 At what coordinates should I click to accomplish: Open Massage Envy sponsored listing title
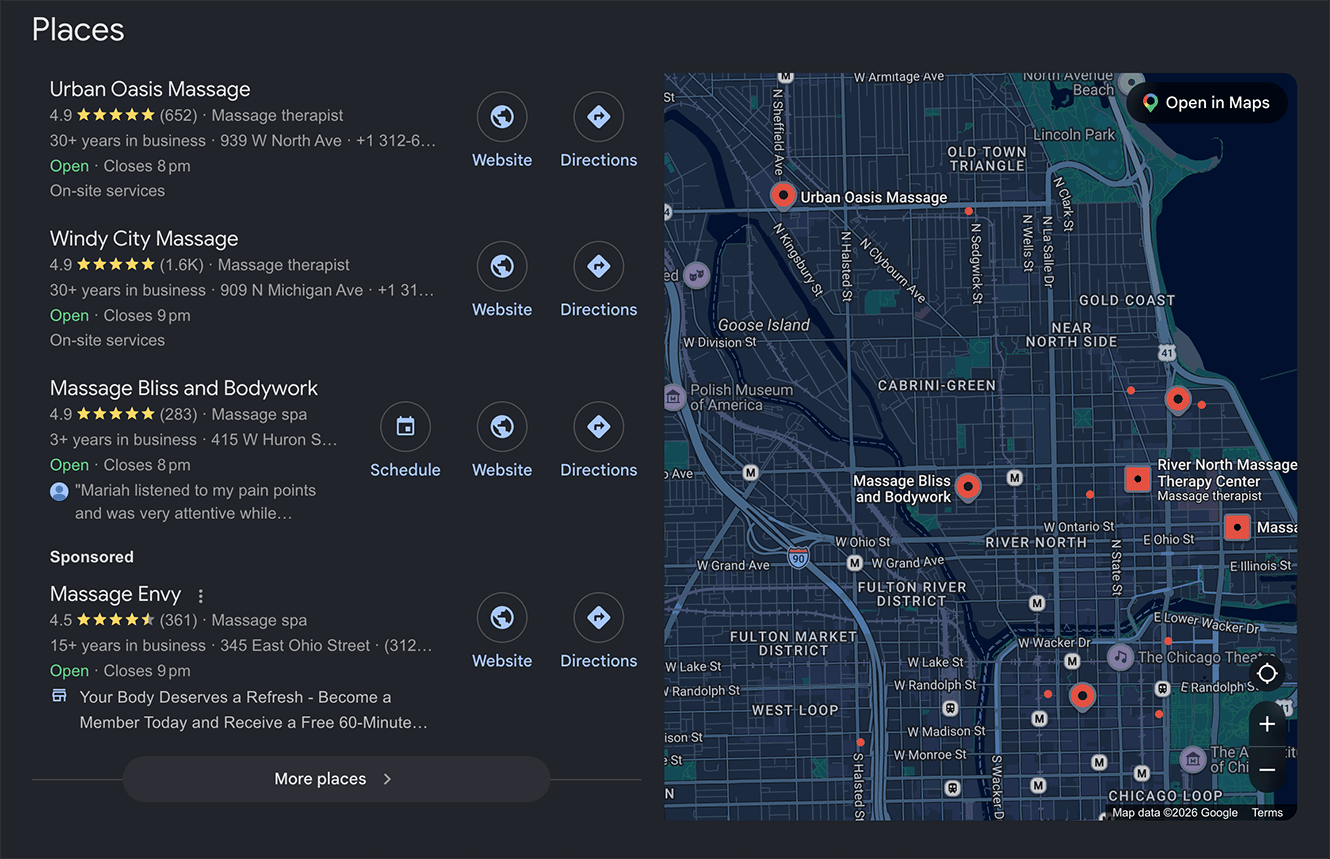(115, 594)
